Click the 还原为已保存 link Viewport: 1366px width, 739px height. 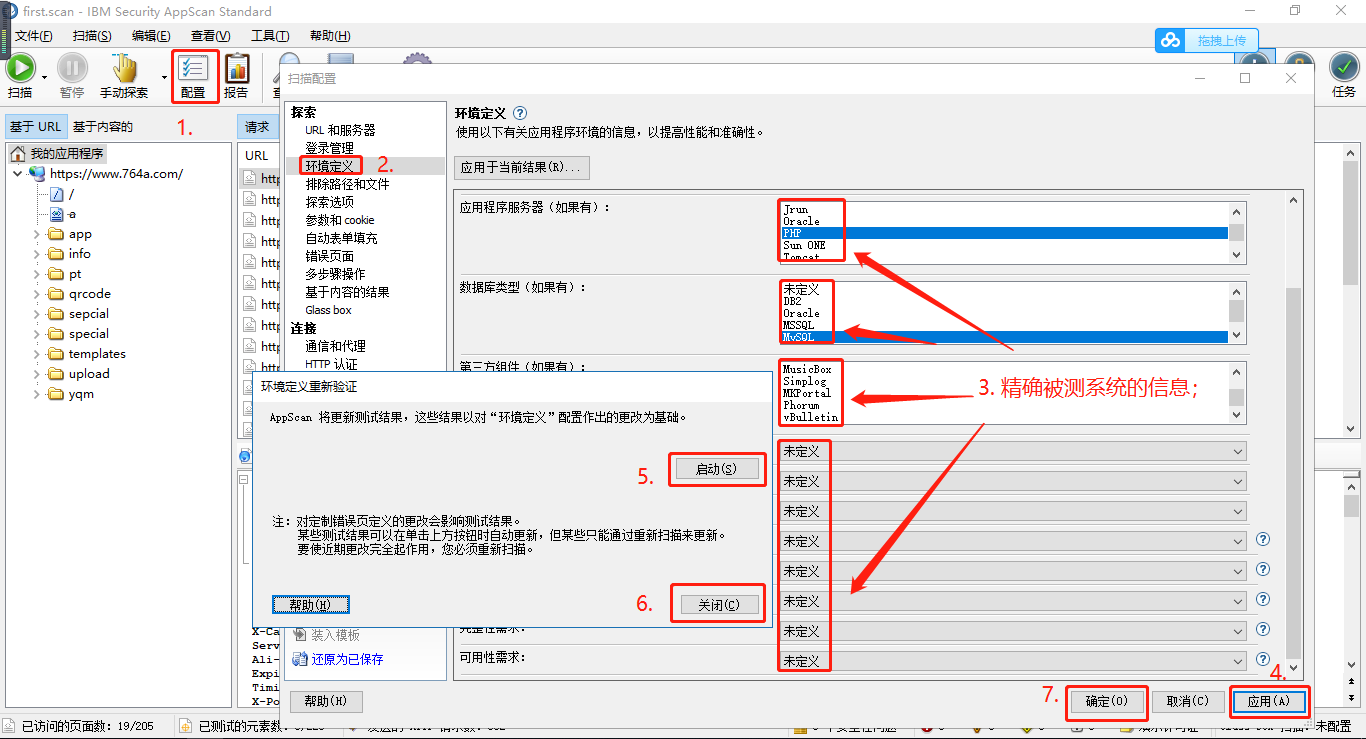(347, 659)
